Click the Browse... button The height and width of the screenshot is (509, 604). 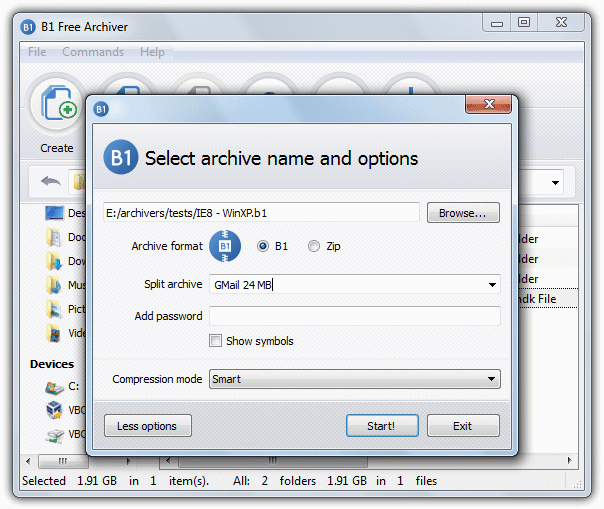pyautogui.click(x=463, y=213)
